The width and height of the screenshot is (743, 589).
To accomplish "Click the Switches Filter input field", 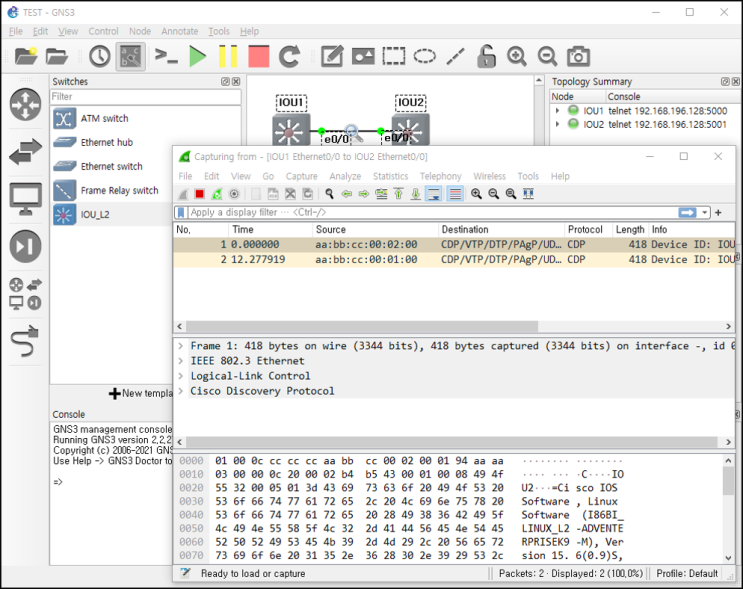I will pyautogui.click(x=145, y=97).
